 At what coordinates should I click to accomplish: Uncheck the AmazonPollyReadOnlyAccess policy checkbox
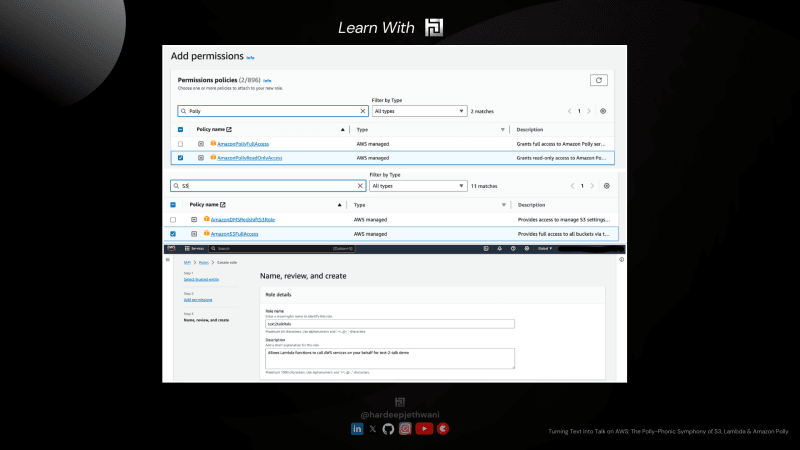(181, 158)
